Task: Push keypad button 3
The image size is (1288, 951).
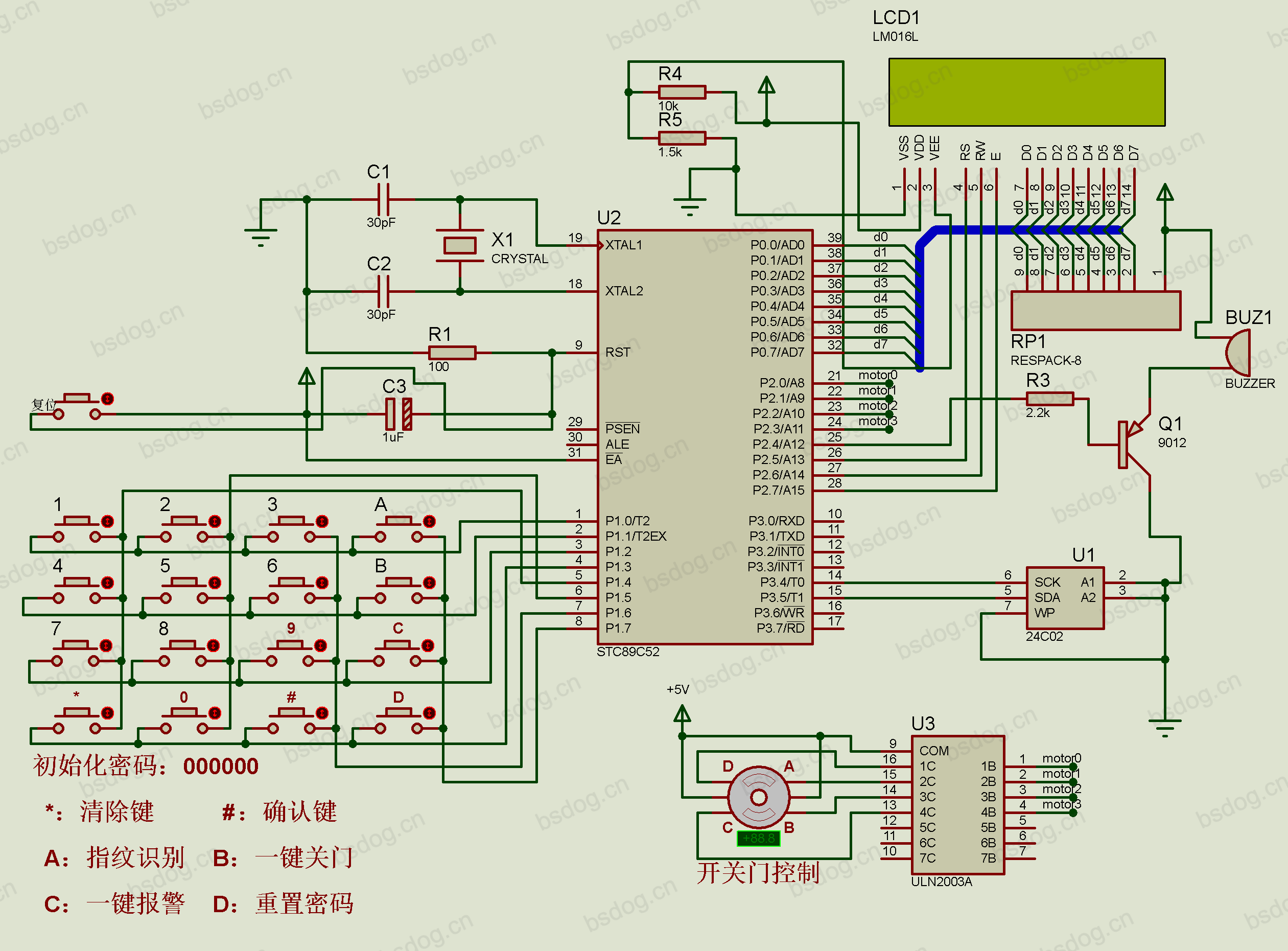Action: pos(291,521)
